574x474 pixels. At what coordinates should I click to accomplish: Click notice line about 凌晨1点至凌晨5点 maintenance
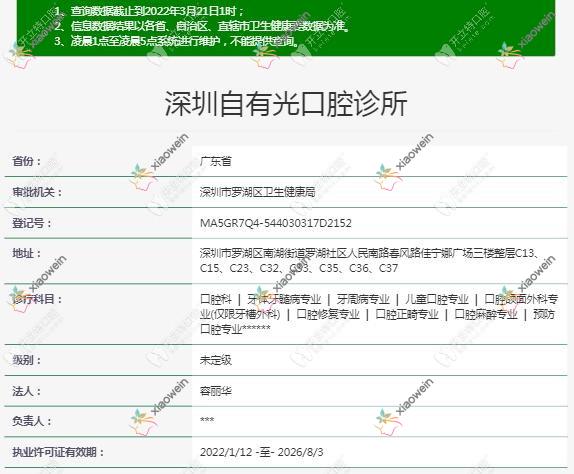pos(177,41)
